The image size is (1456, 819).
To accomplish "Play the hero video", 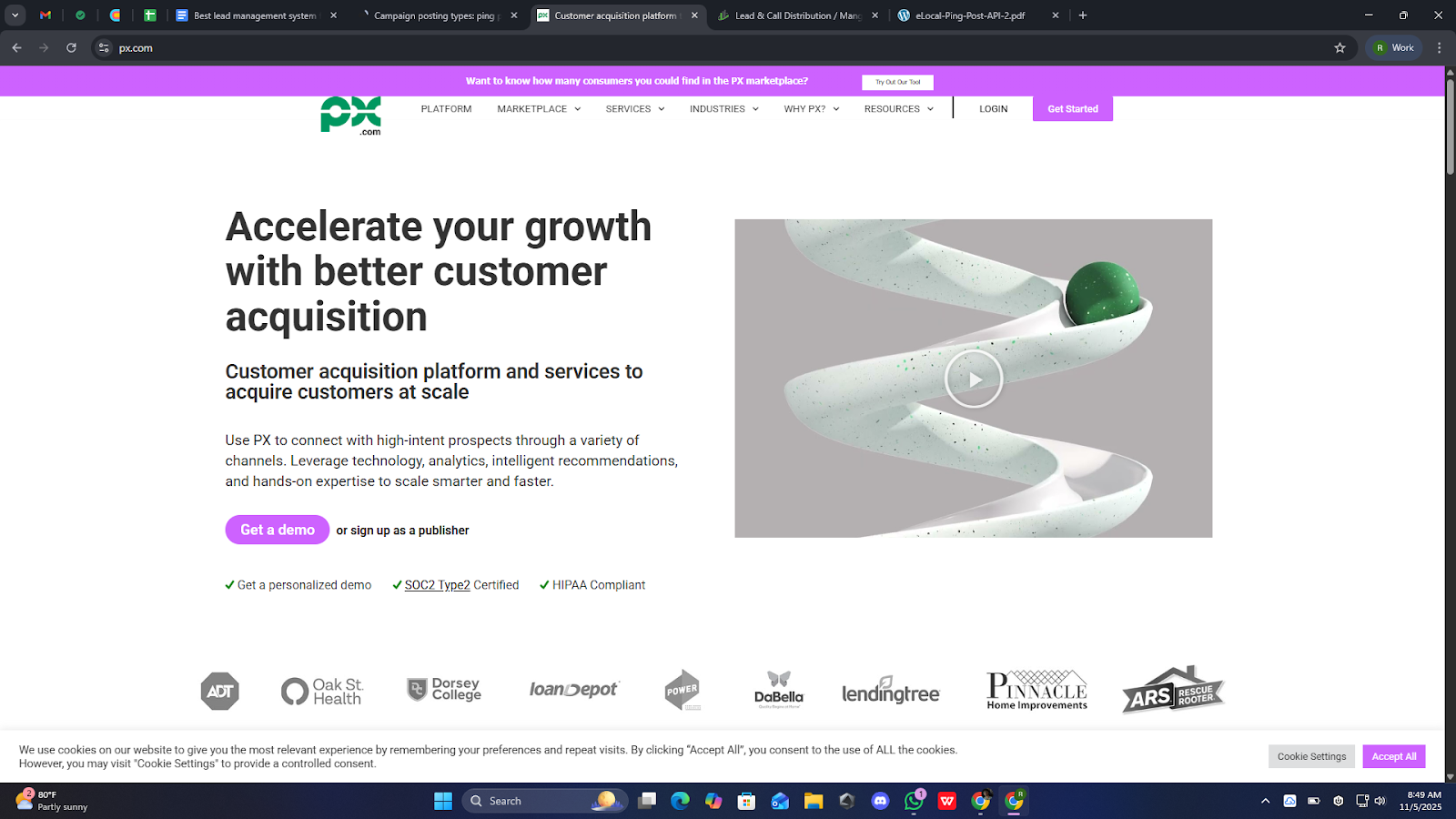I will (974, 379).
